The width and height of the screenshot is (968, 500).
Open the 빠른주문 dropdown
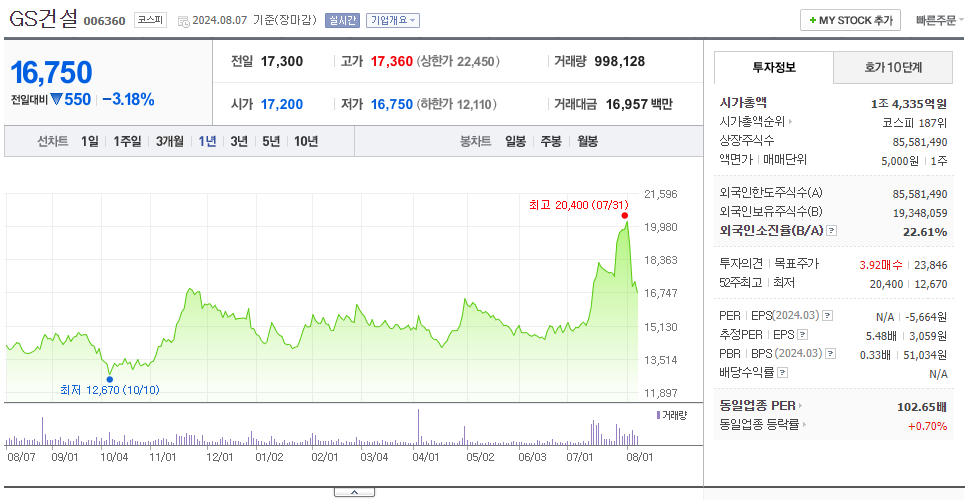pos(940,20)
